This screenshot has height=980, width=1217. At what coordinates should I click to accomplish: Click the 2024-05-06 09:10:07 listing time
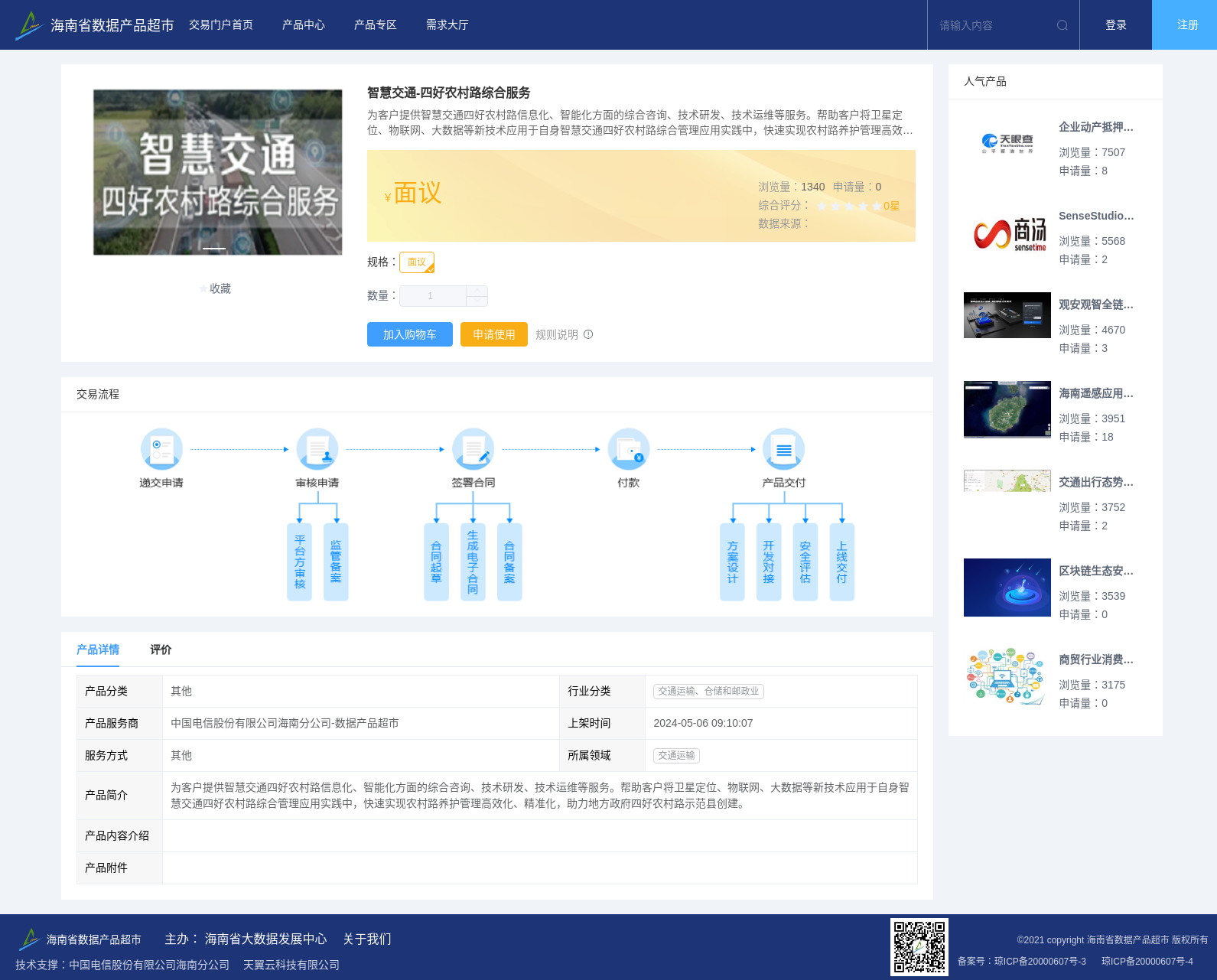(703, 723)
